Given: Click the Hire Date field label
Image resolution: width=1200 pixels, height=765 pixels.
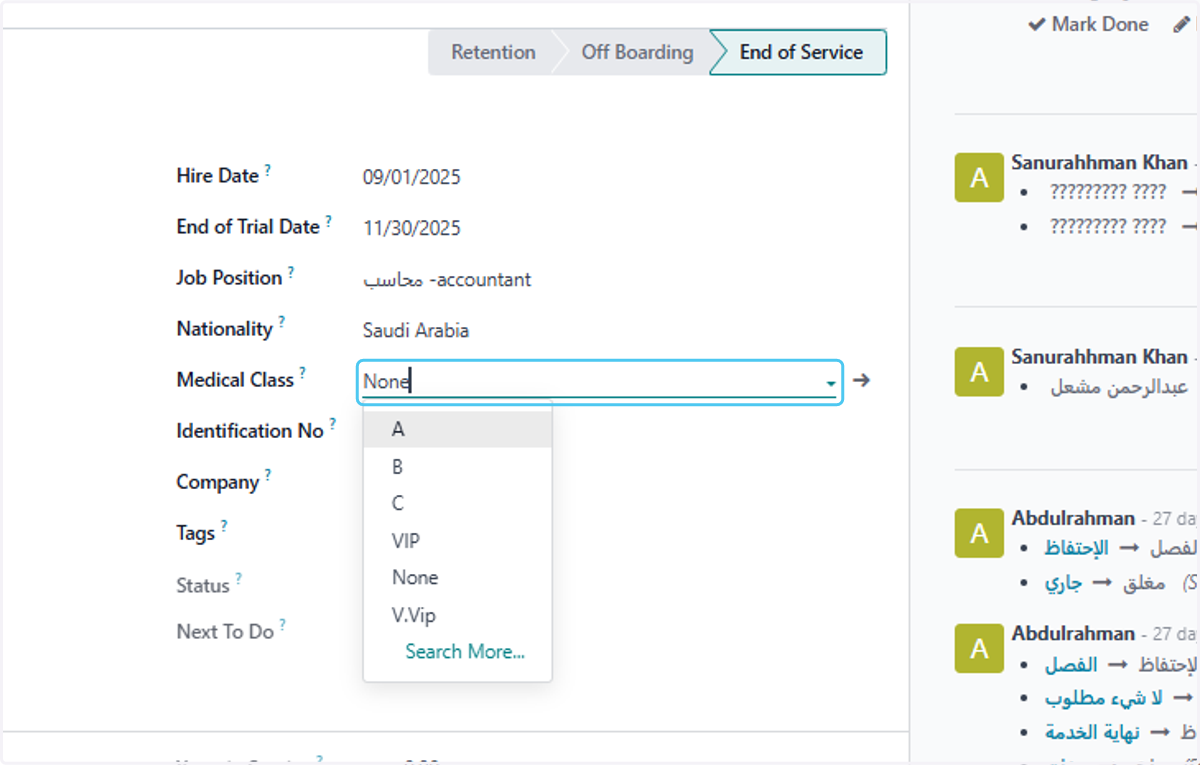Looking at the screenshot, I should tap(218, 176).
